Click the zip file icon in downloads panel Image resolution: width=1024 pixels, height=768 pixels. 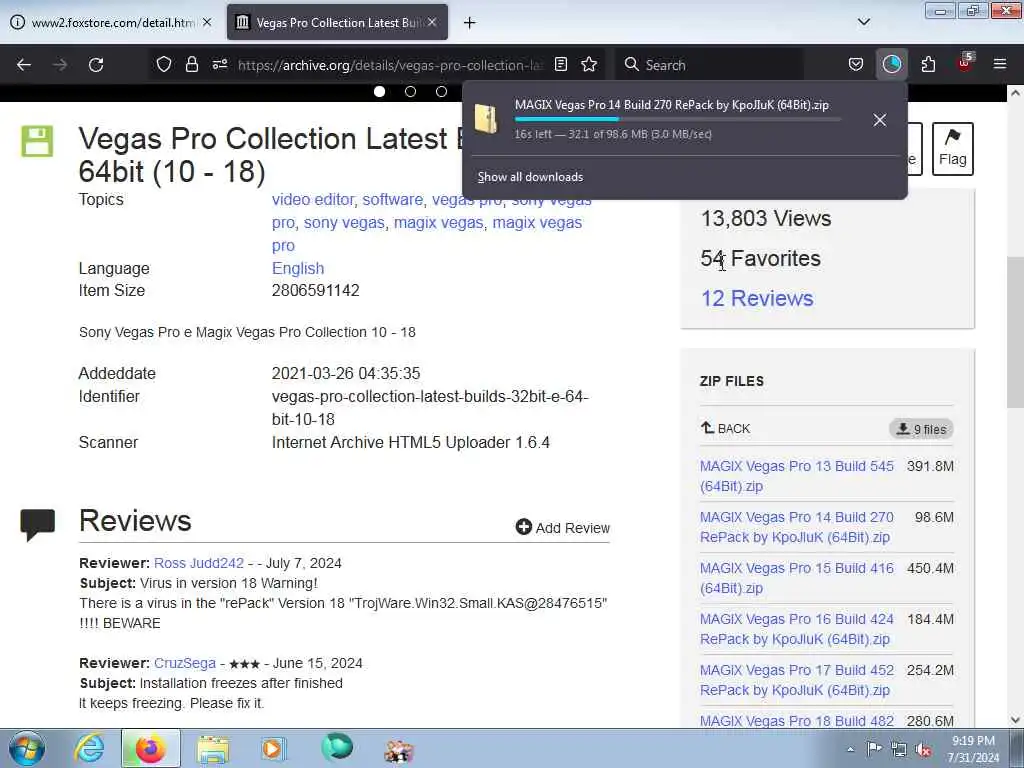click(486, 118)
